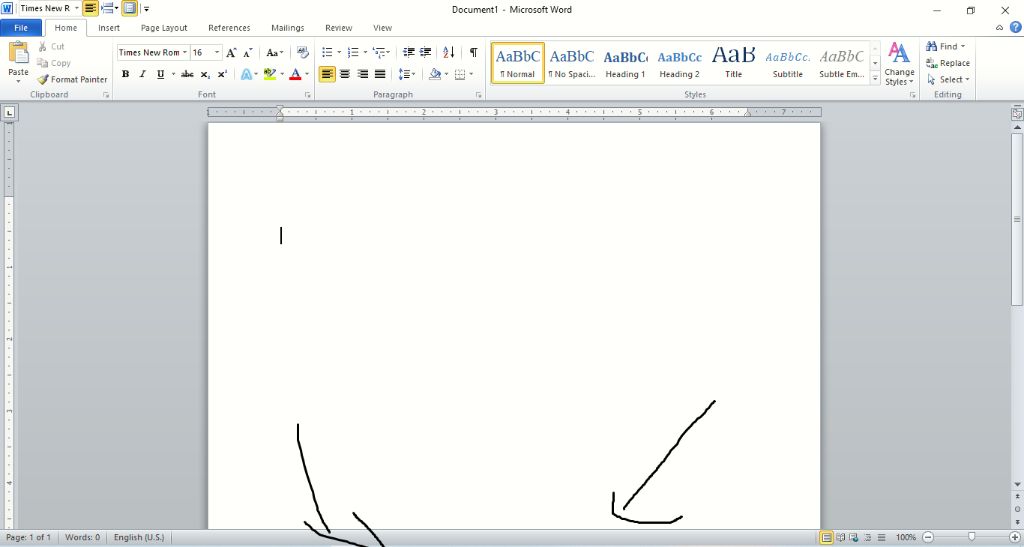Image resolution: width=1024 pixels, height=547 pixels.
Task: Toggle Justify alignment
Action: [x=380, y=74]
